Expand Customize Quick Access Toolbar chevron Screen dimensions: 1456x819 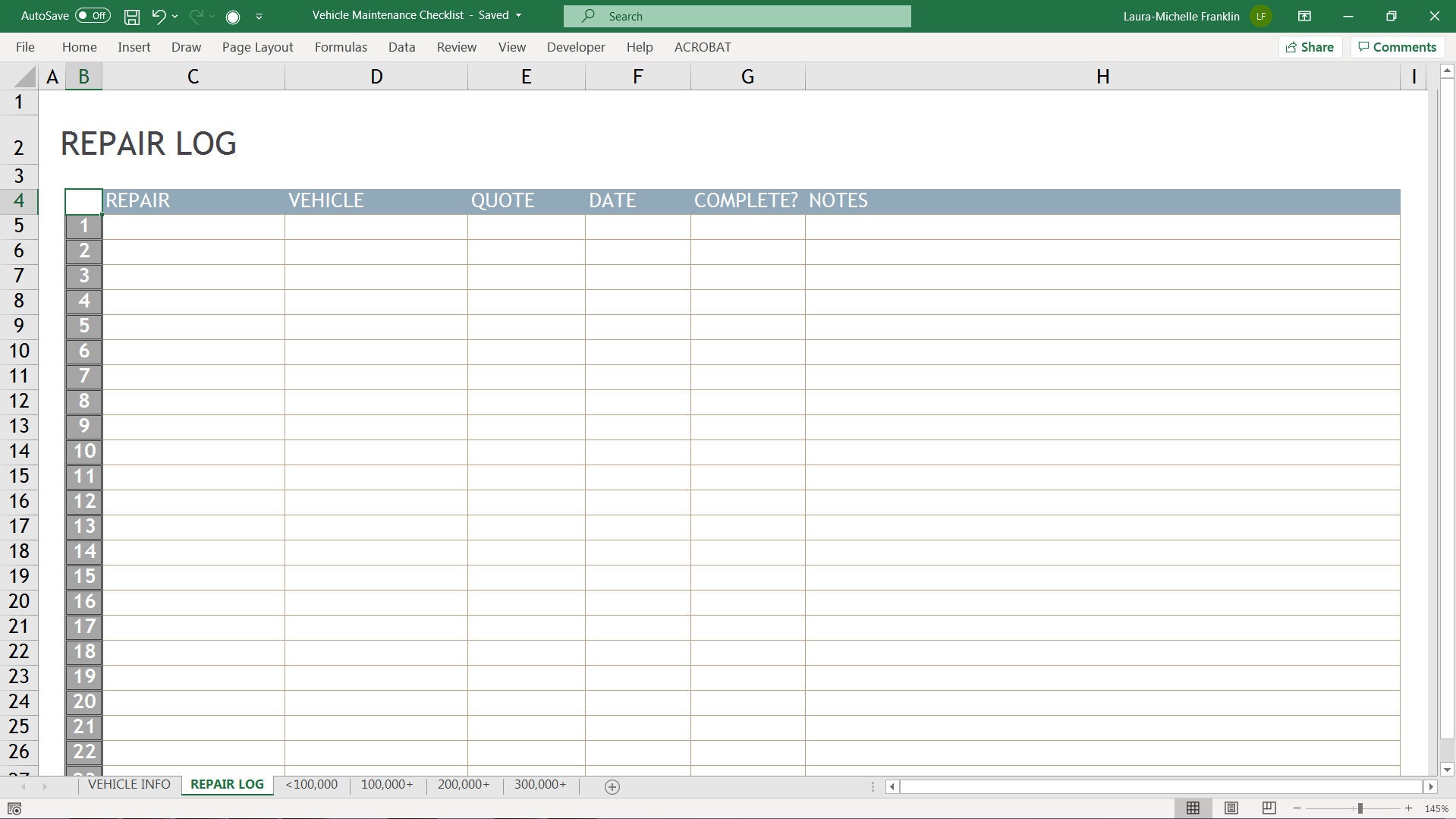click(x=258, y=16)
